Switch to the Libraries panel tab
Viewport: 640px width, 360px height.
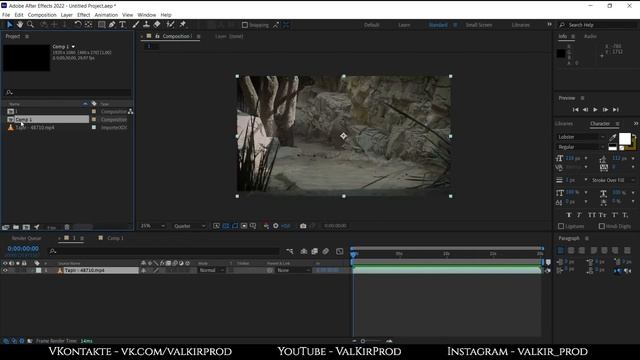point(563,124)
